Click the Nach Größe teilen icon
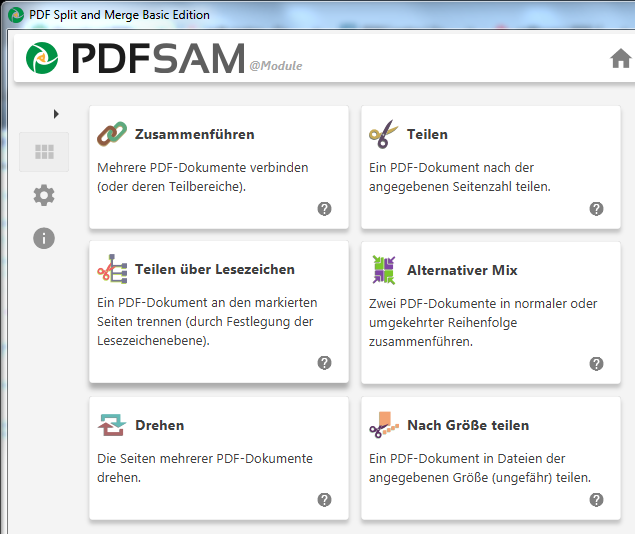Screen dimensions: 635x534 point(384,425)
